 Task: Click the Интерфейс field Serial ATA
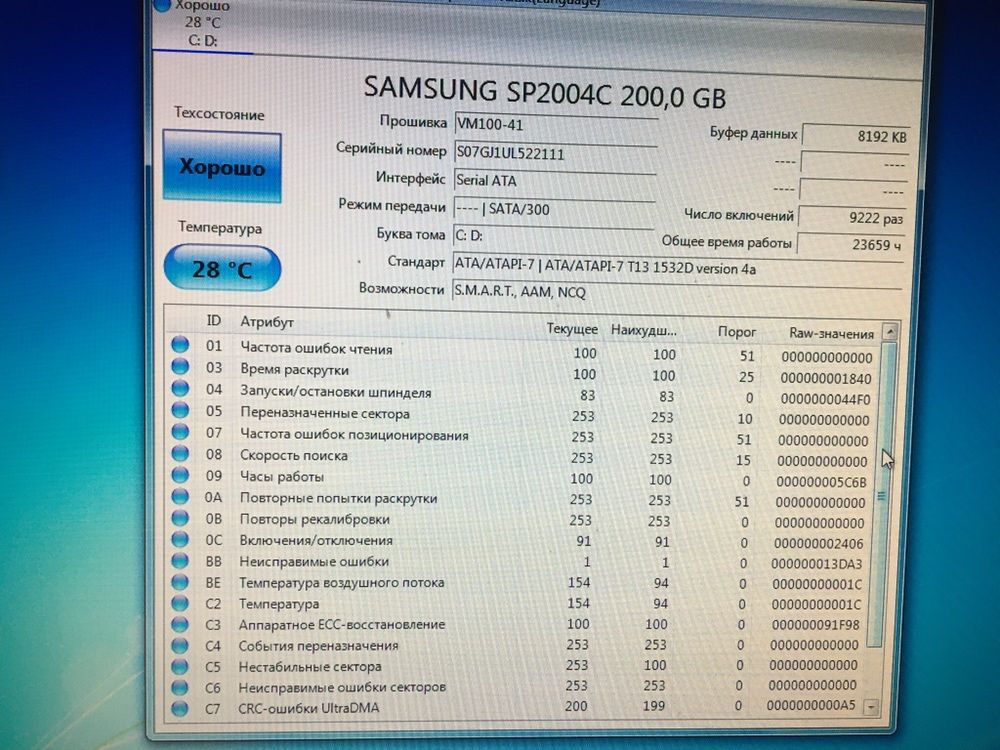(x=554, y=181)
